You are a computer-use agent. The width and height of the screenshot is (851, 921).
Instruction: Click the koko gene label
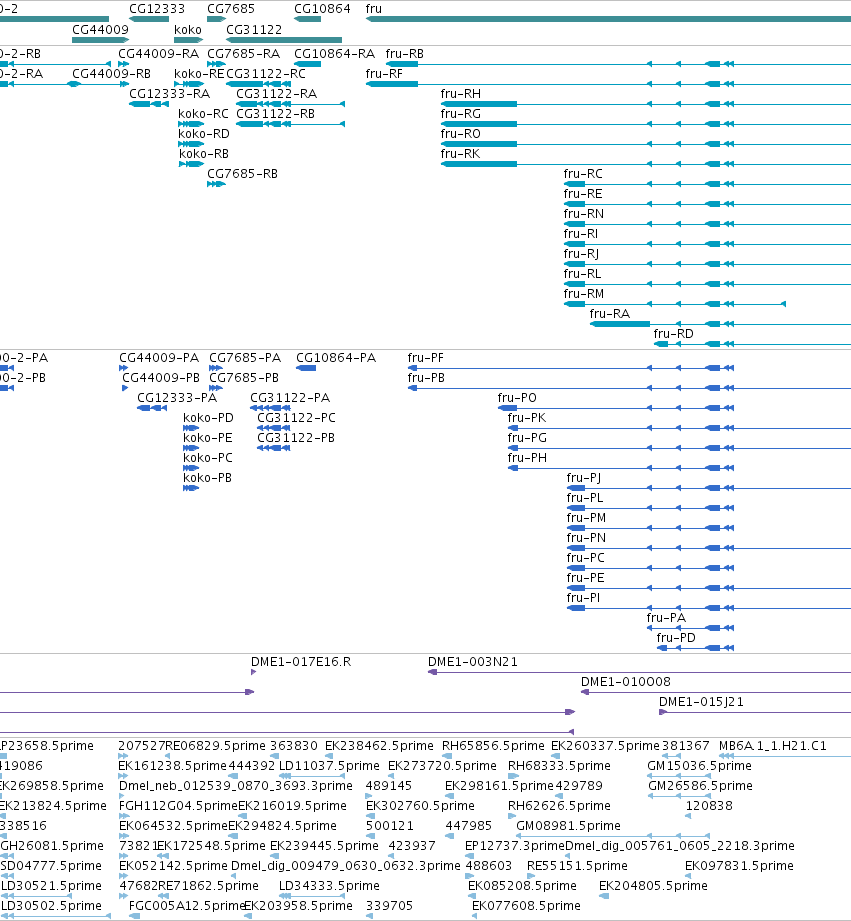[x=188, y=29]
